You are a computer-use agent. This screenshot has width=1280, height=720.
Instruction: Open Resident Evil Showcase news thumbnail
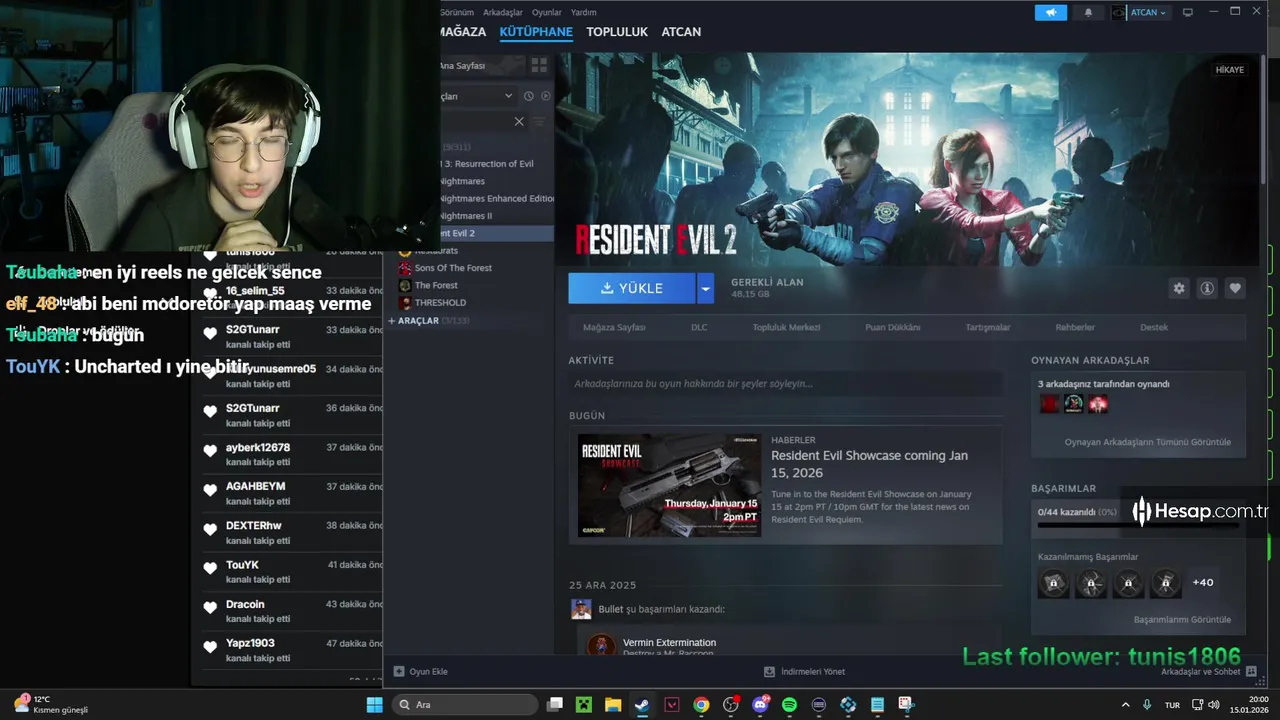pos(669,485)
